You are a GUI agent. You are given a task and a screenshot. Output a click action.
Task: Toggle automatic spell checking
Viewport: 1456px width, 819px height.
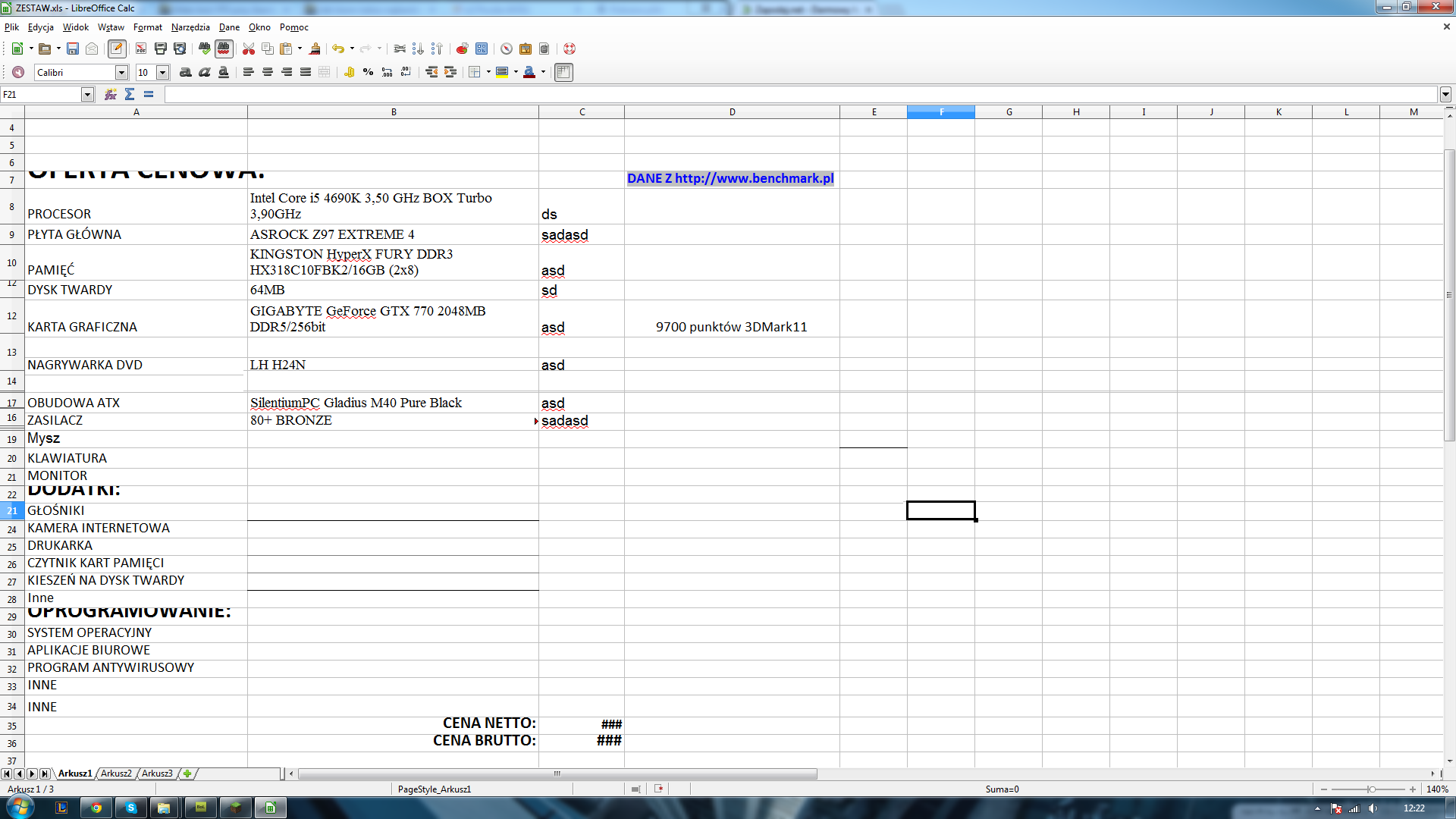click(x=224, y=49)
